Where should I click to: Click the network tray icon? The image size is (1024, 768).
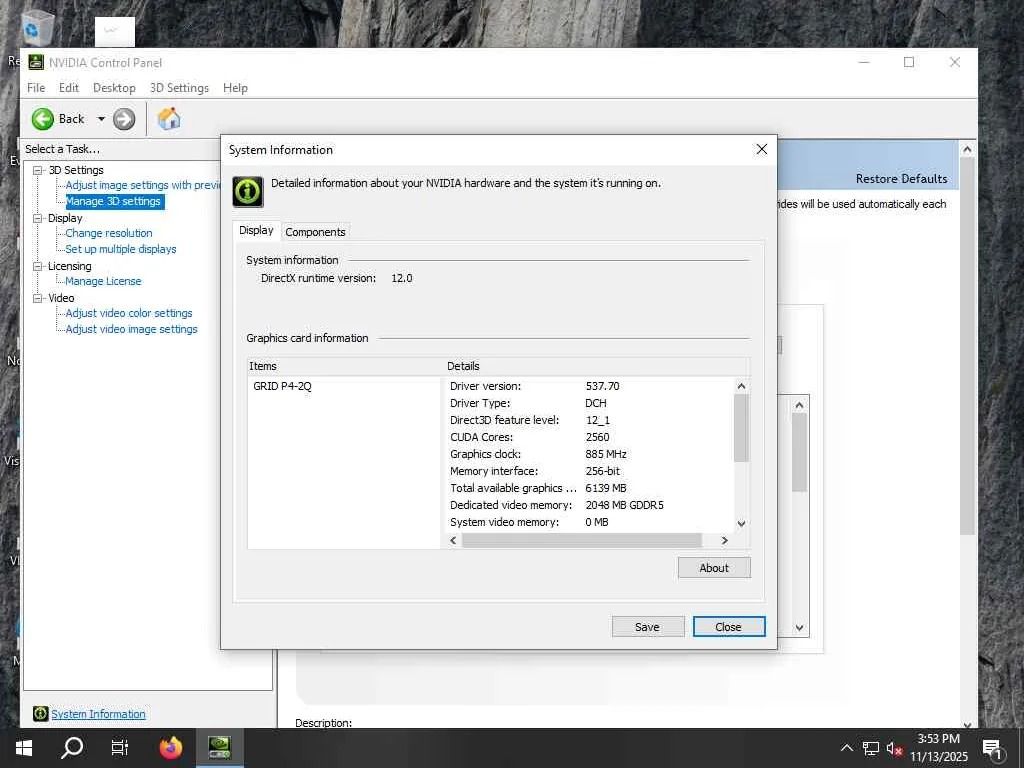point(871,748)
